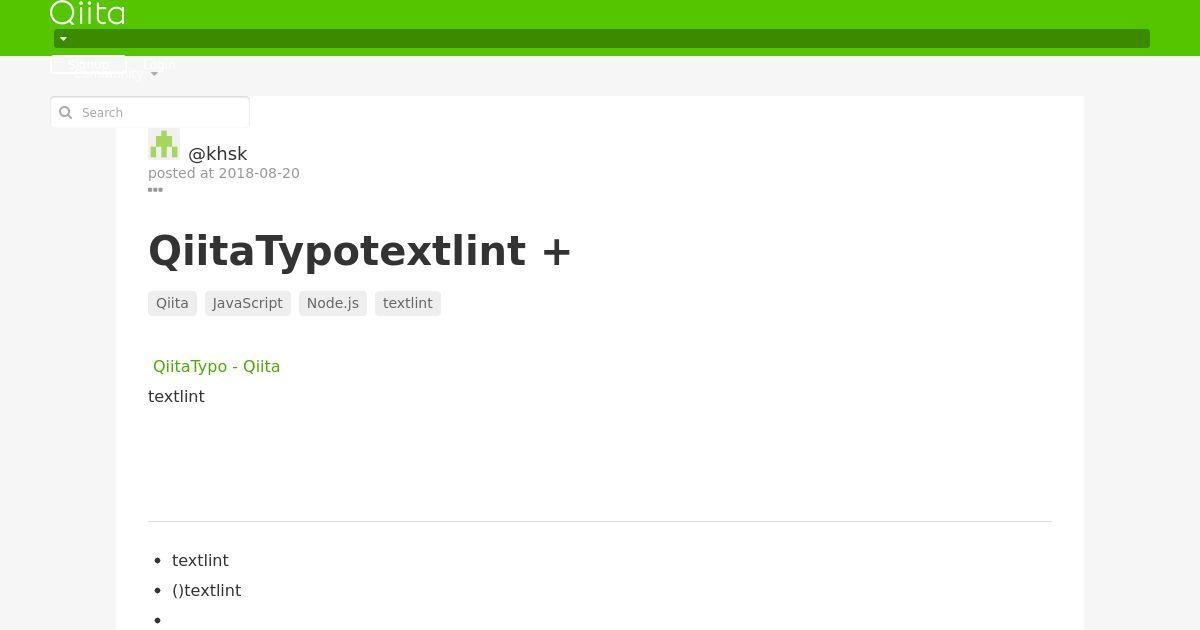Click the ()textlint bullet item

point(207,590)
